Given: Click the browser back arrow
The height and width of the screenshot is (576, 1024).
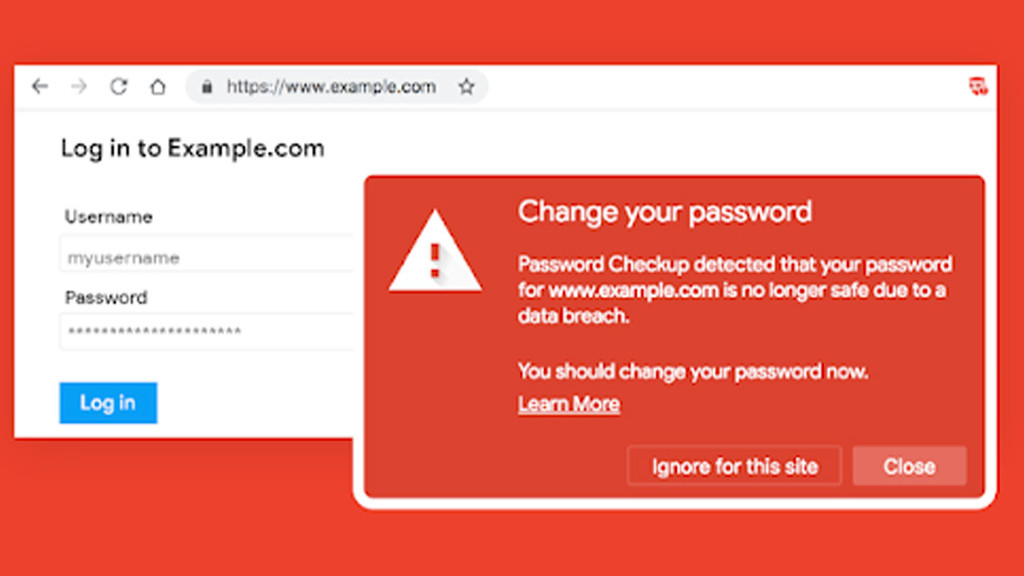Looking at the screenshot, I should pyautogui.click(x=40, y=87).
